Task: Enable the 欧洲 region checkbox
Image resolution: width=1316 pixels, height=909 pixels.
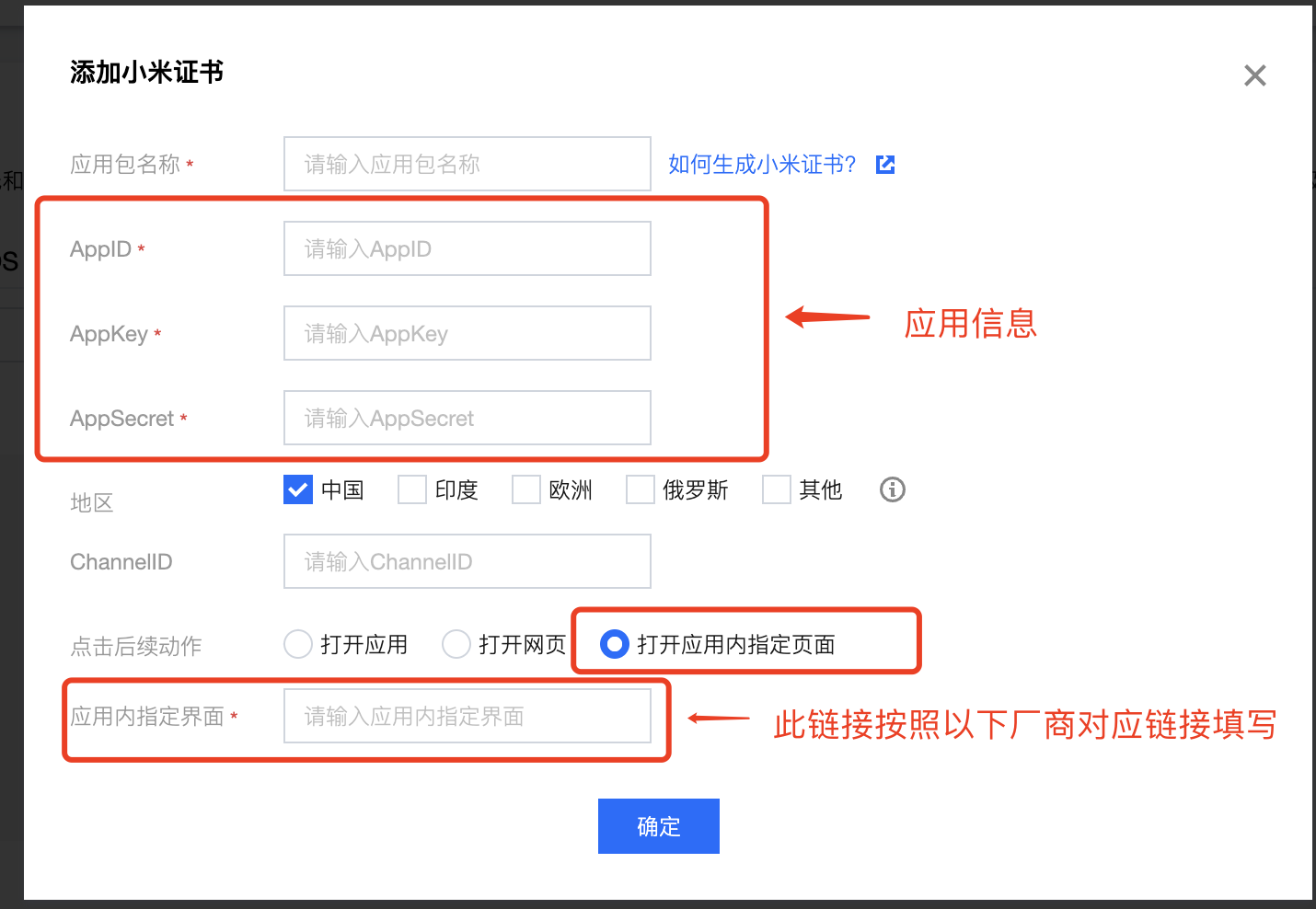Action: tap(526, 489)
